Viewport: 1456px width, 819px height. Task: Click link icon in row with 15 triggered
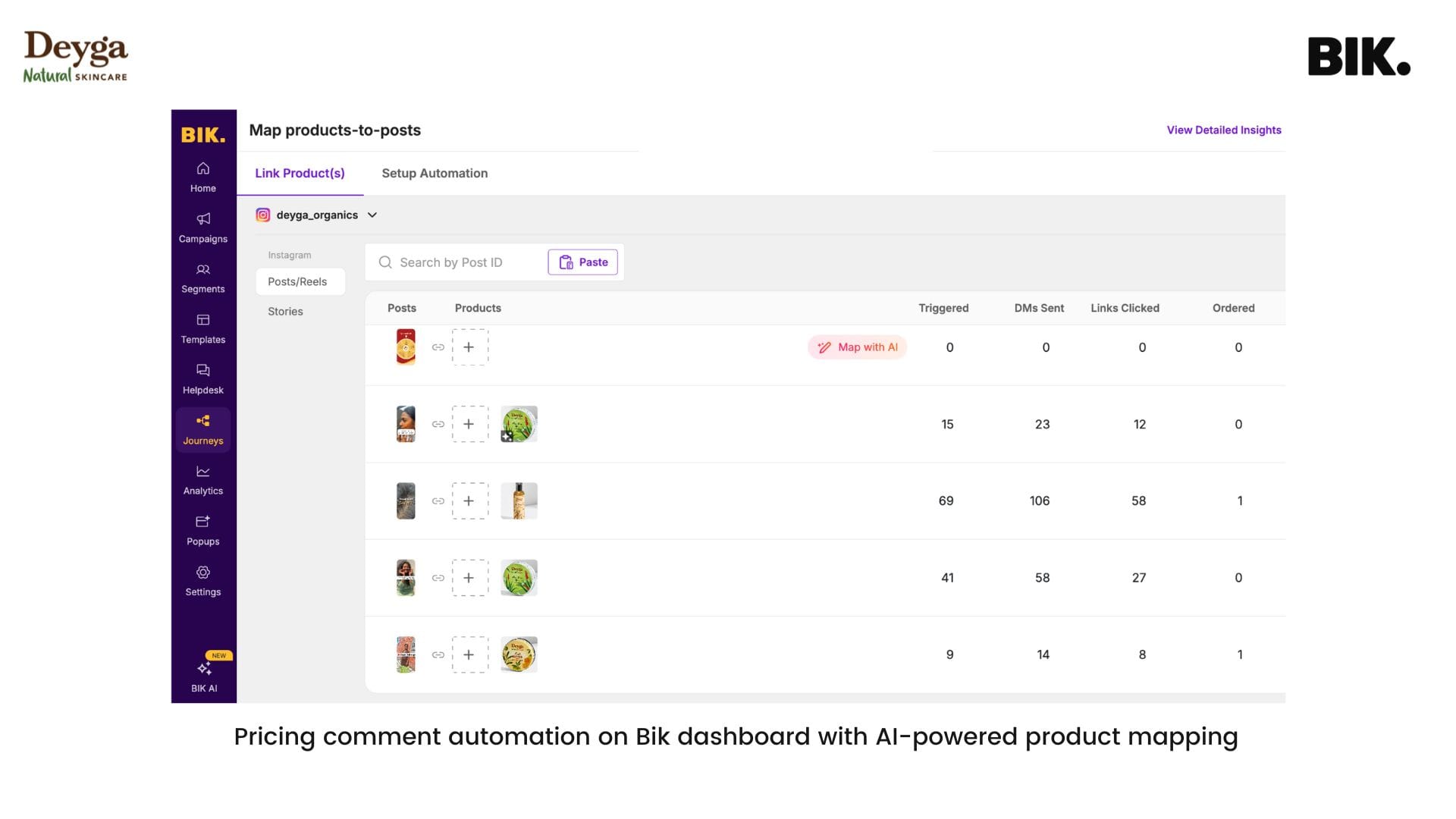438,425
